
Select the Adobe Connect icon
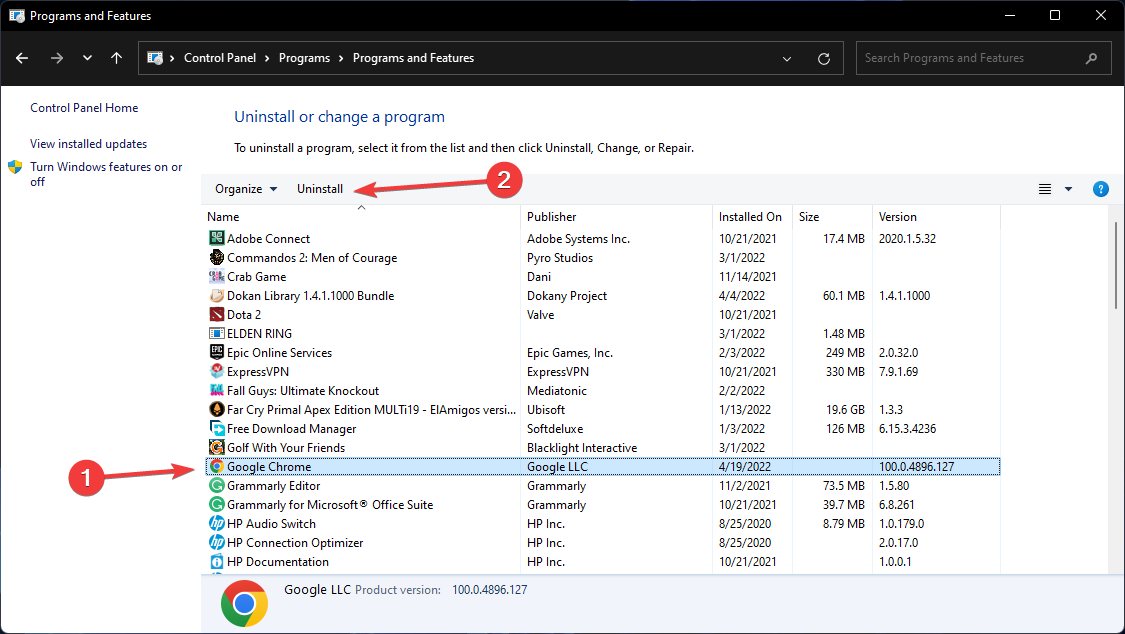(x=217, y=238)
